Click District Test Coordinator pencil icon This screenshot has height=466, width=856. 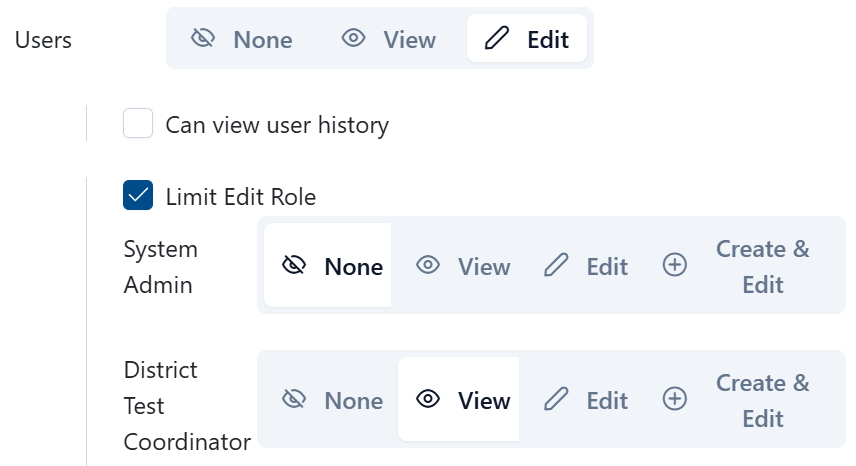click(556, 400)
